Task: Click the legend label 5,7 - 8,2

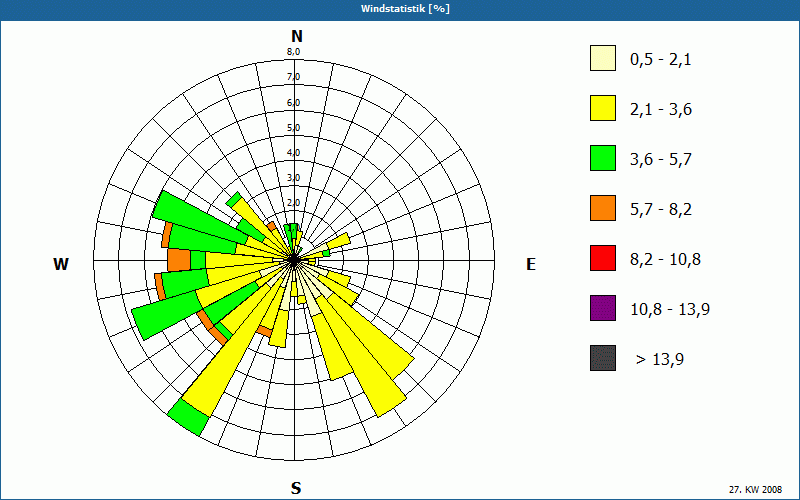Action: tap(661, 210)
